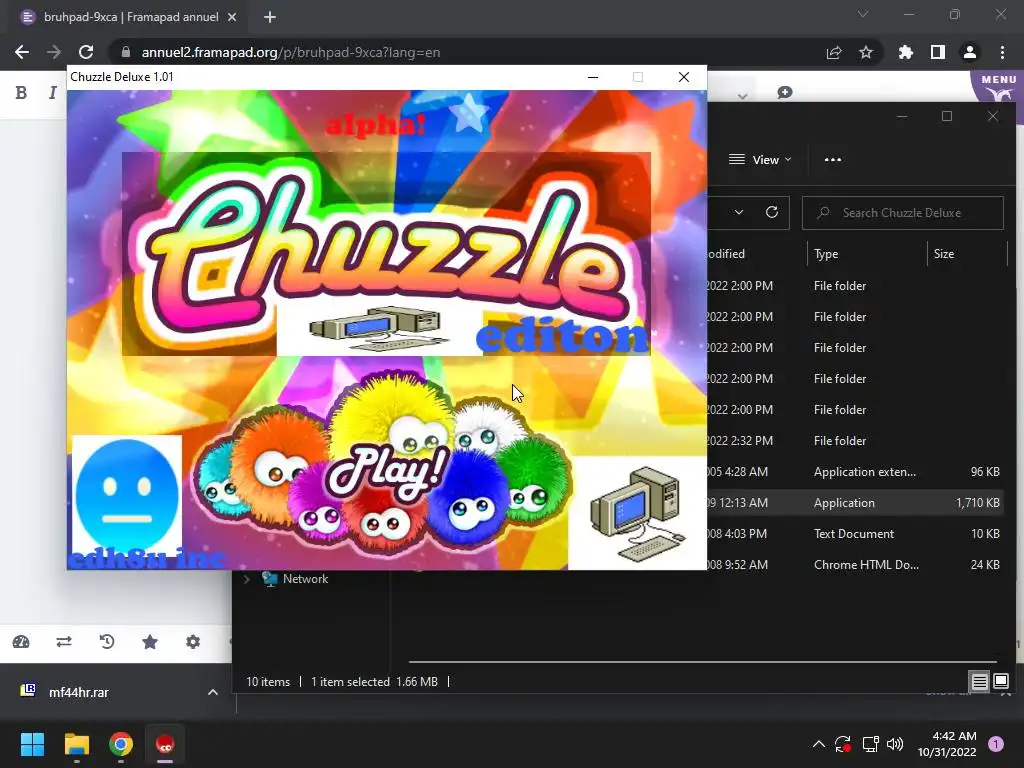The image size is (1024, 768).
Task: Open the volume speaker tray icon
Action: pyautogui.click(x=895, y=744)
